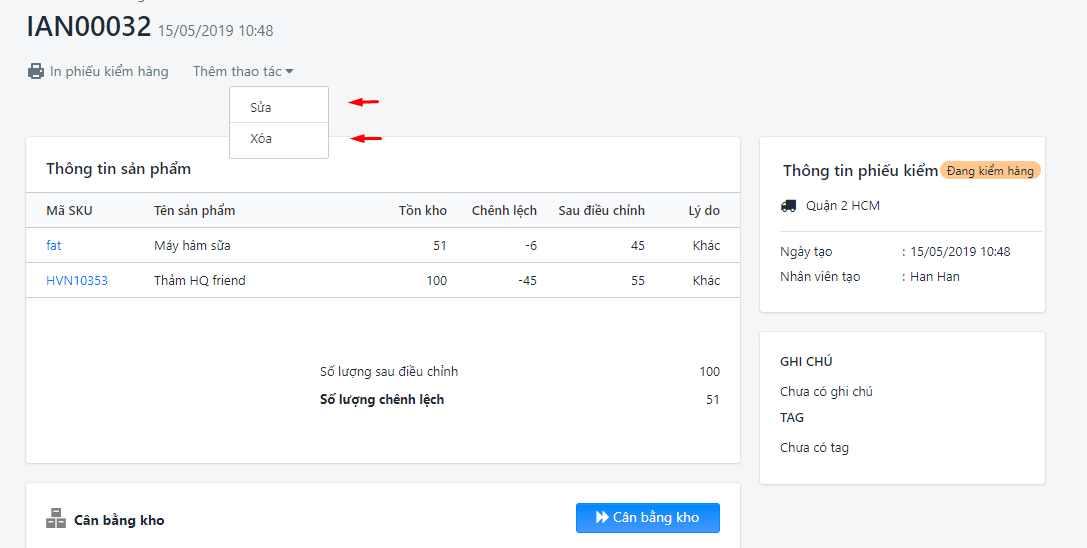
Task: Click the blue Cân bằng kho button
Action: 647,517
